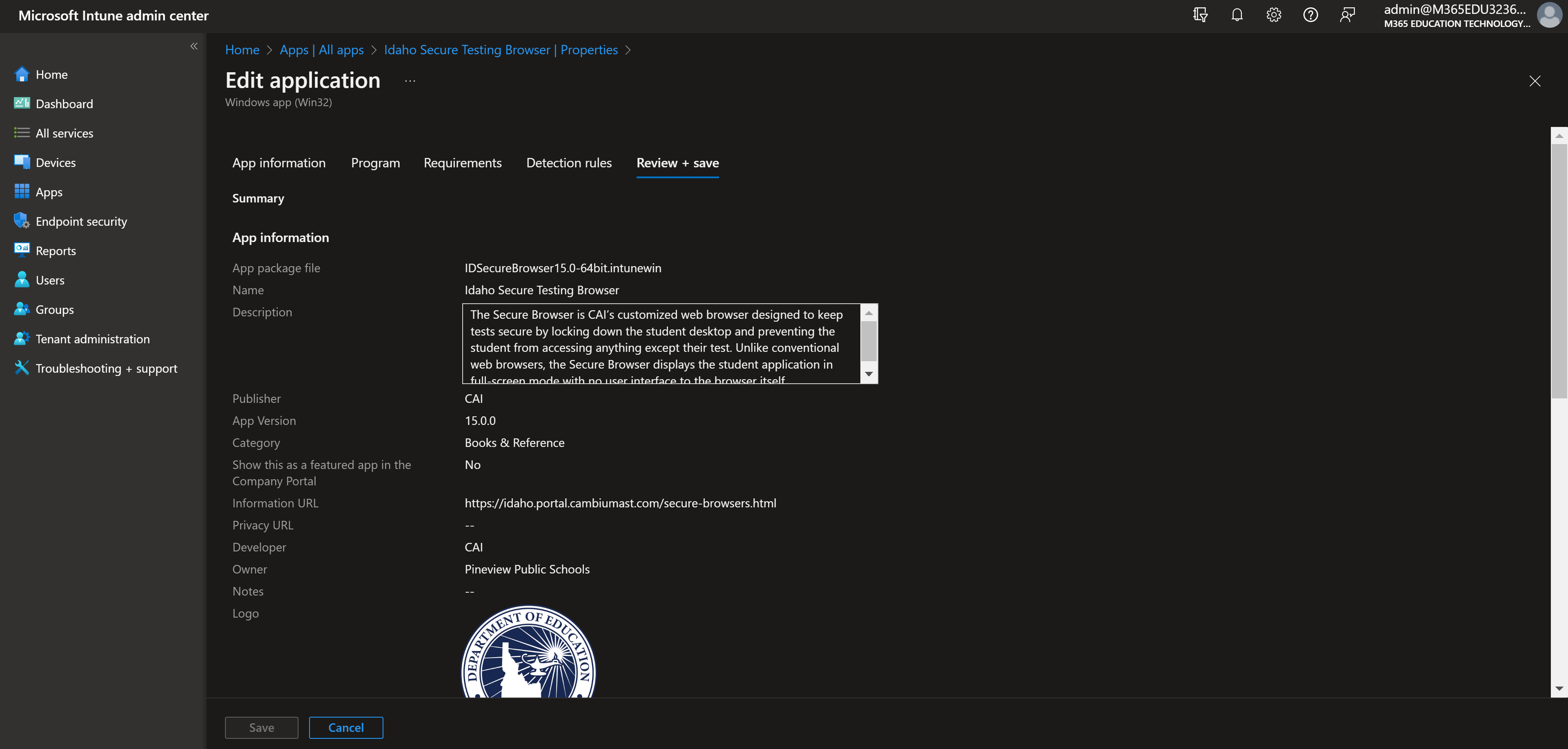Open Troubleshooting + support menu item

[107, 369]
